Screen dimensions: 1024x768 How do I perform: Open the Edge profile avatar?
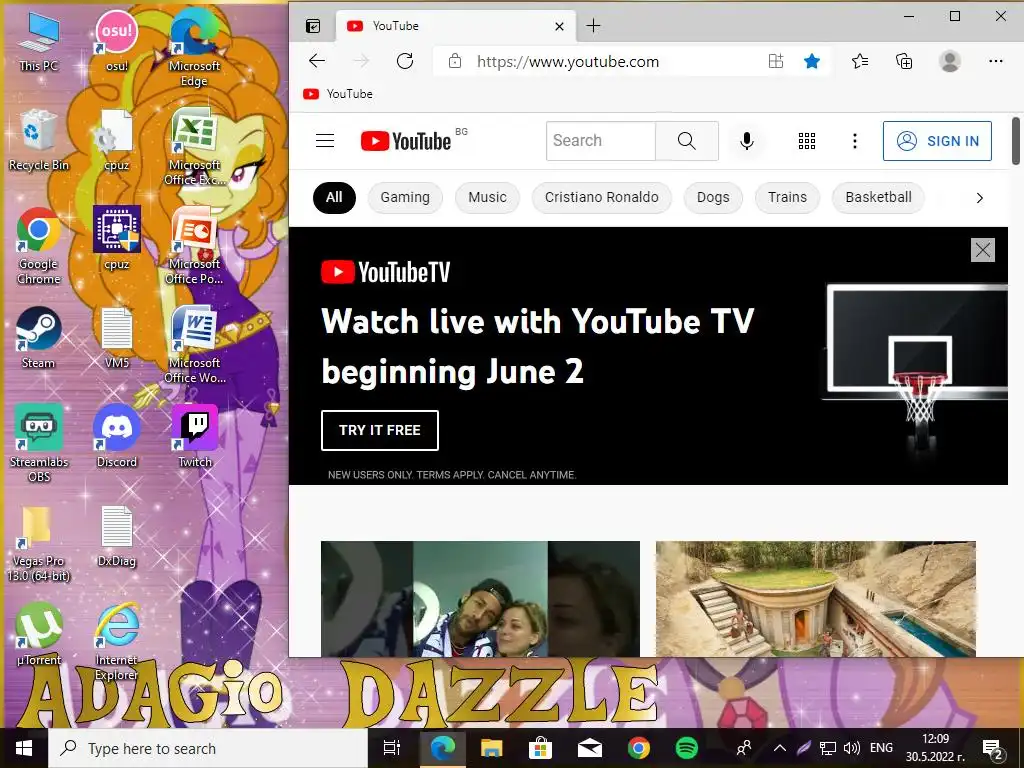click(x=950, y=61)
